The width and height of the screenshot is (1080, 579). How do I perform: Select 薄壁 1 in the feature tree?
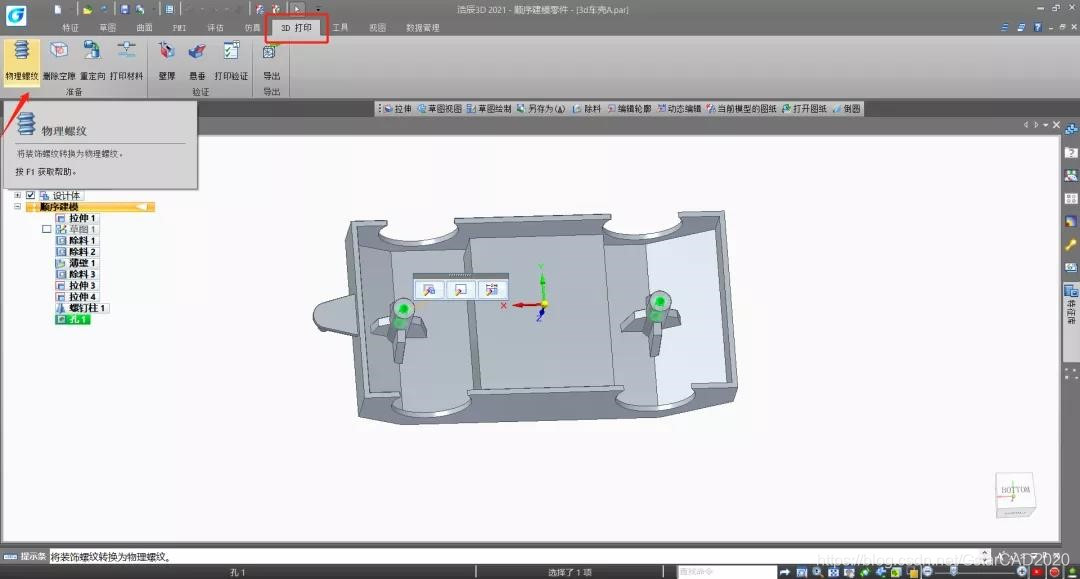pyautogui.click(x=76, y=263)
